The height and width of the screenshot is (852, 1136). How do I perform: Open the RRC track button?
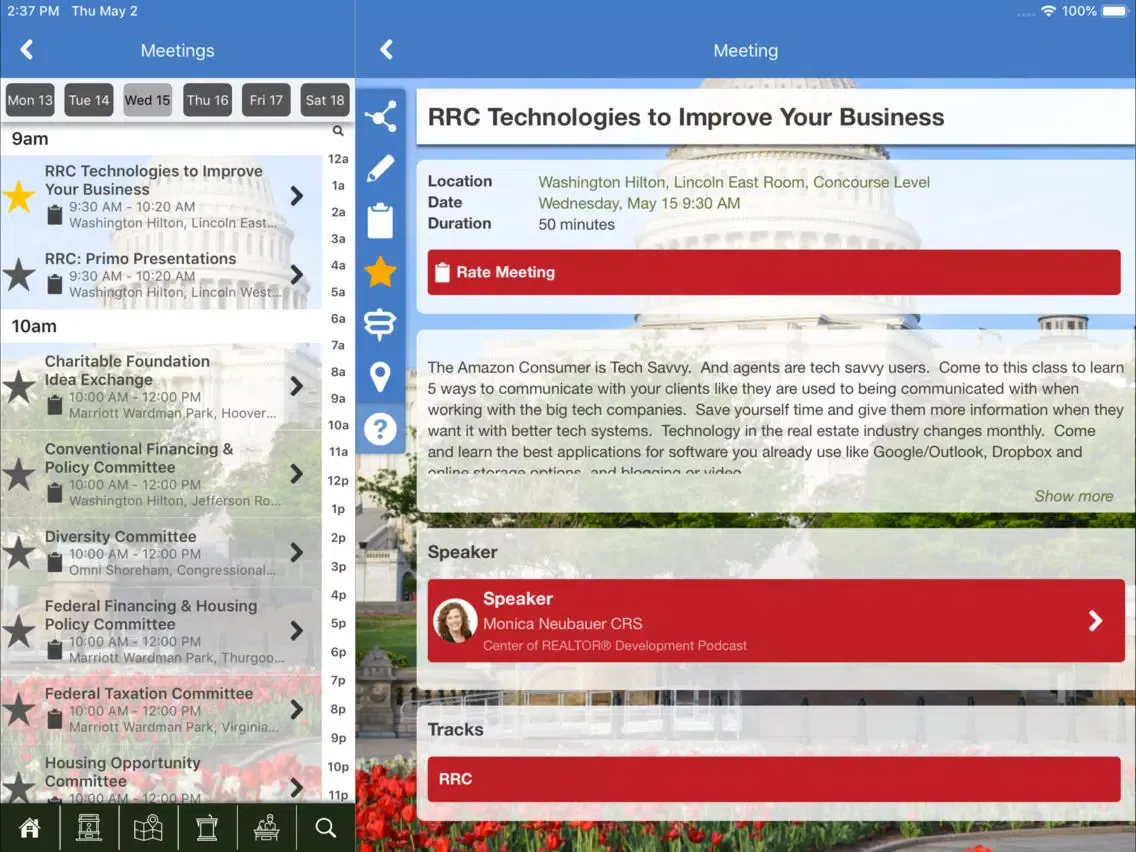[x=774, y=779]
